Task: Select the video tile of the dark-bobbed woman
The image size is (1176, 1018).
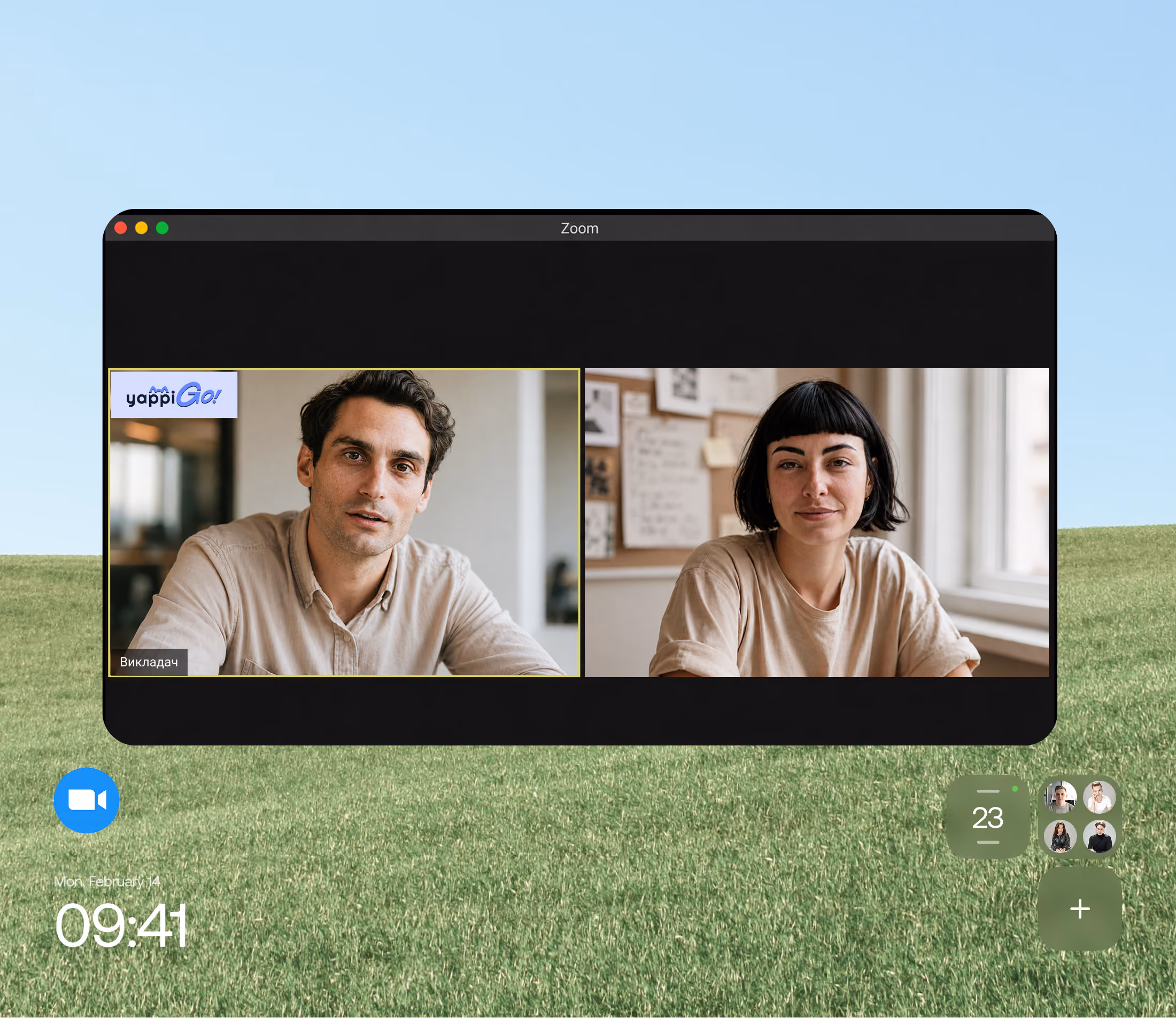Action: [816, 523]
